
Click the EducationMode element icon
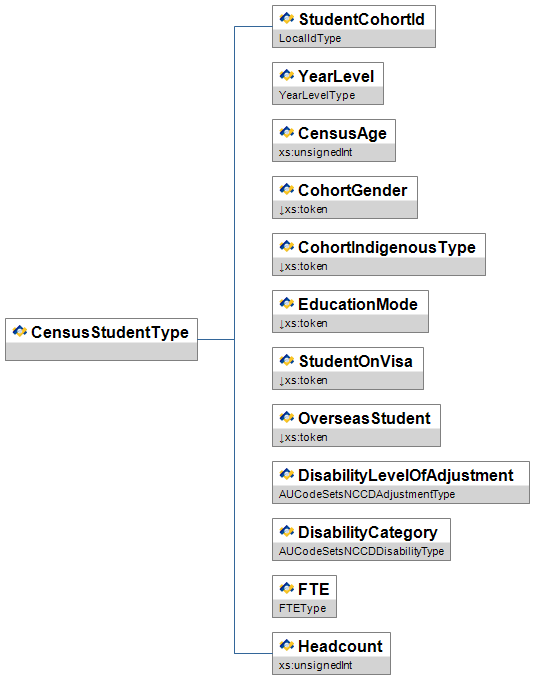[x=287, y=304]
